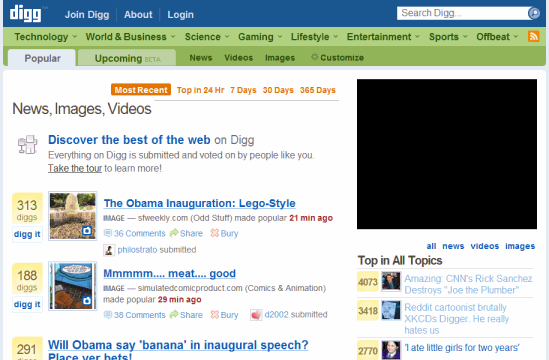The image size is (549, 360).
Task: Select 30 Days sorting
Action: tap(278, 90)
